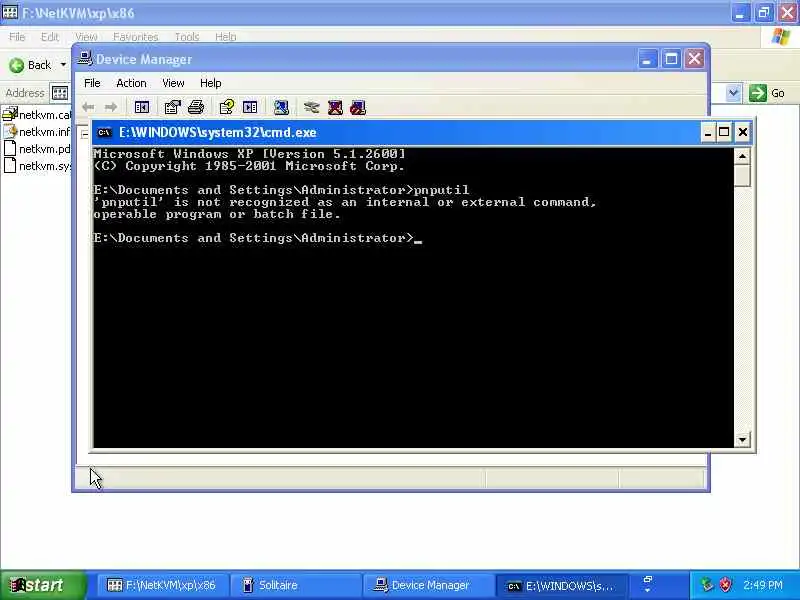Minimize the Device Manager window
The image size is (800, 600).
647,59
